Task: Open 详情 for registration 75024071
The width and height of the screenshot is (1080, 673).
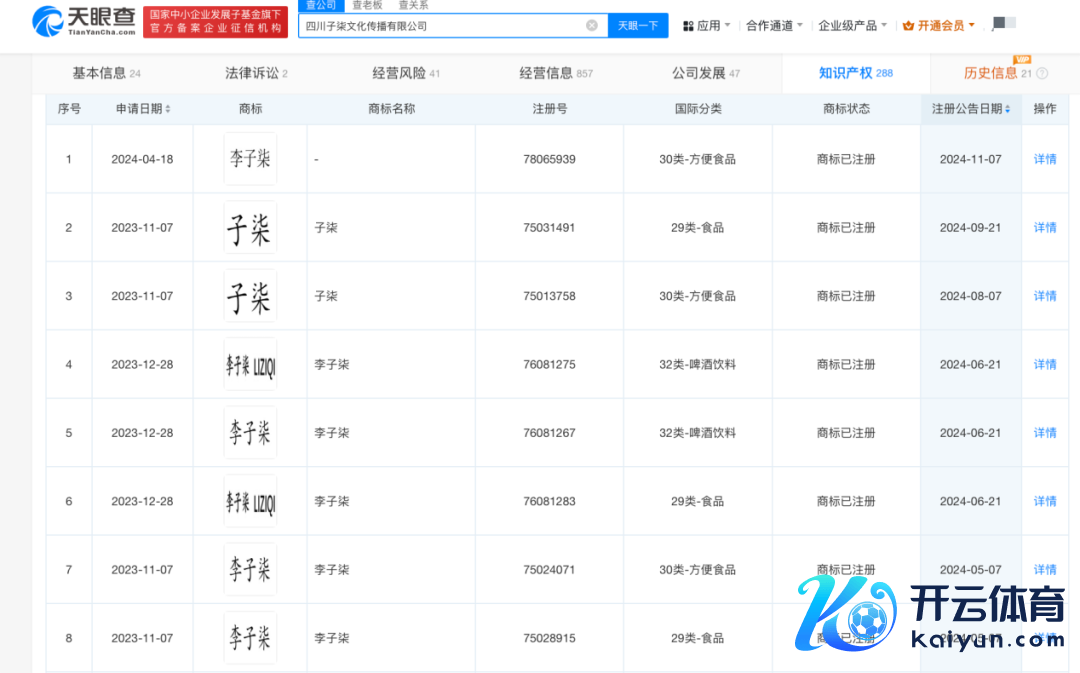Action: click(x=1045, y=570)
